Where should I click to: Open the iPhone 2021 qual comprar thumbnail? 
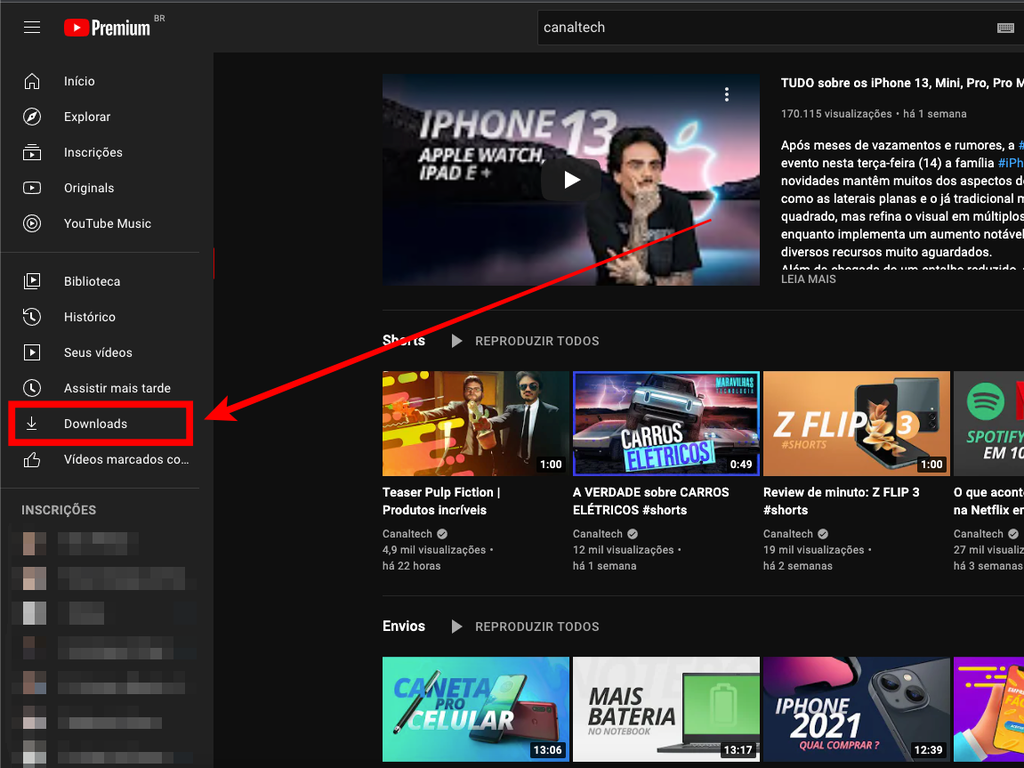click(x=856, y=709)
